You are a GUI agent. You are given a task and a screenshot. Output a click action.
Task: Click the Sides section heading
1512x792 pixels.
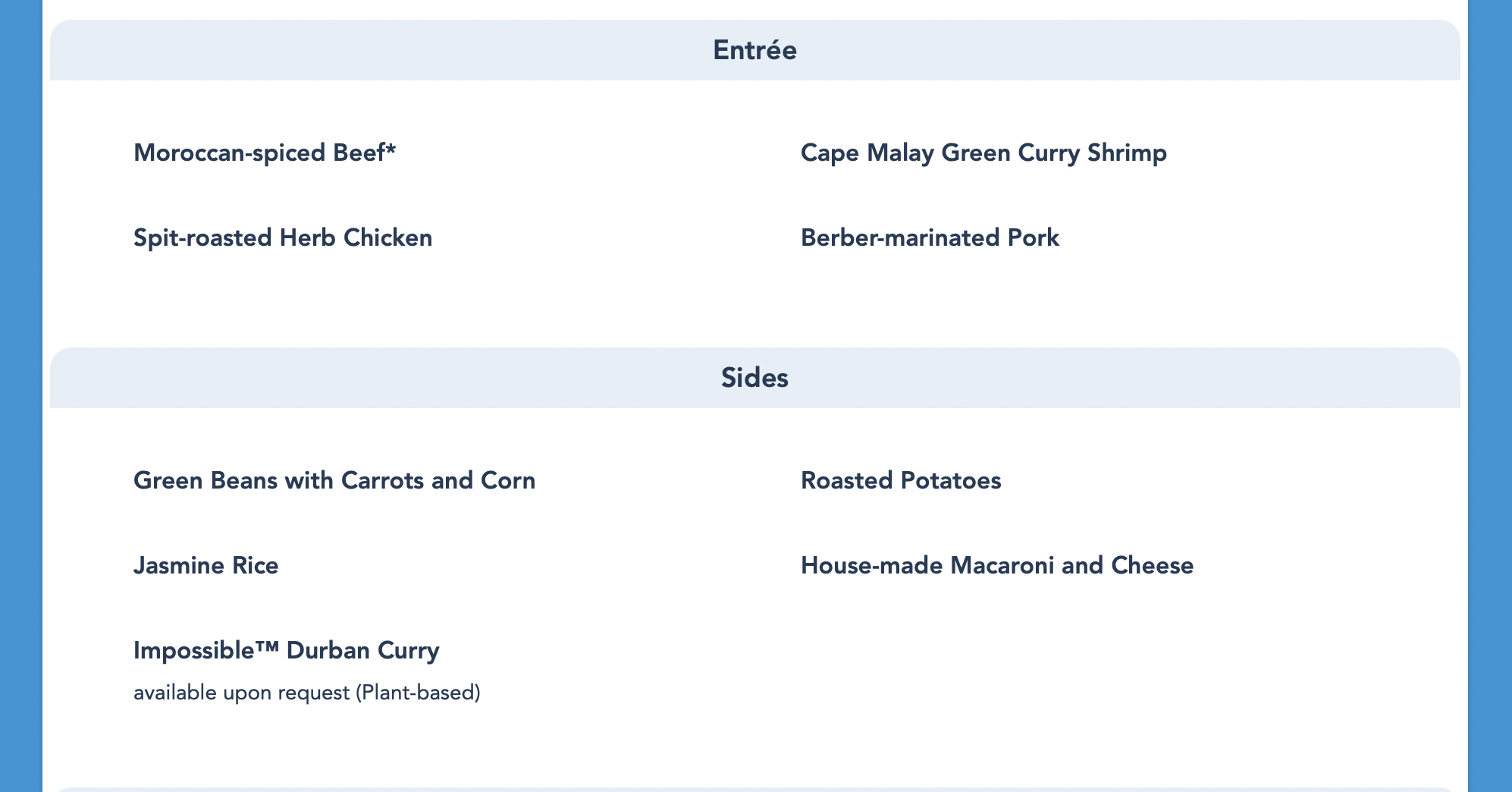[754, 378]
